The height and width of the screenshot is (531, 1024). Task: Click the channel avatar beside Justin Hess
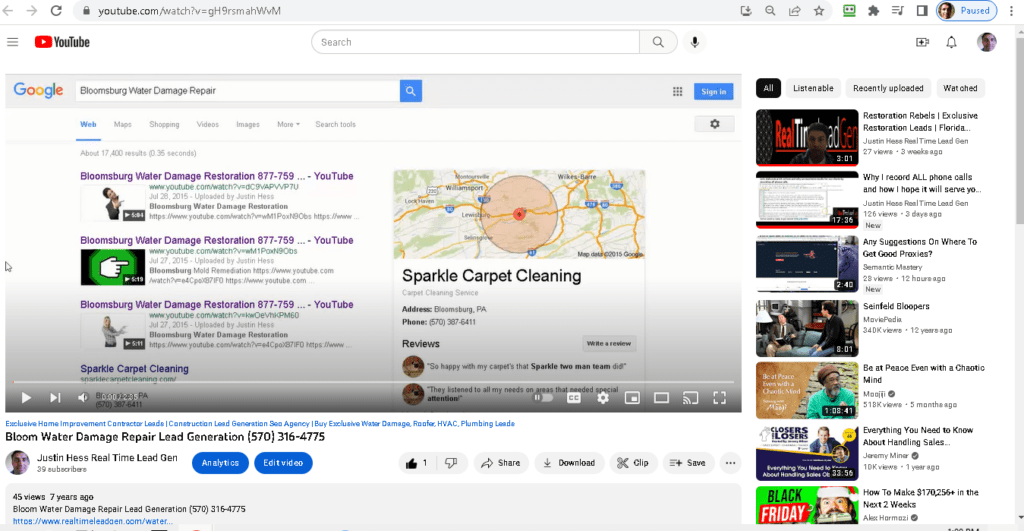[x=18, y=462]
